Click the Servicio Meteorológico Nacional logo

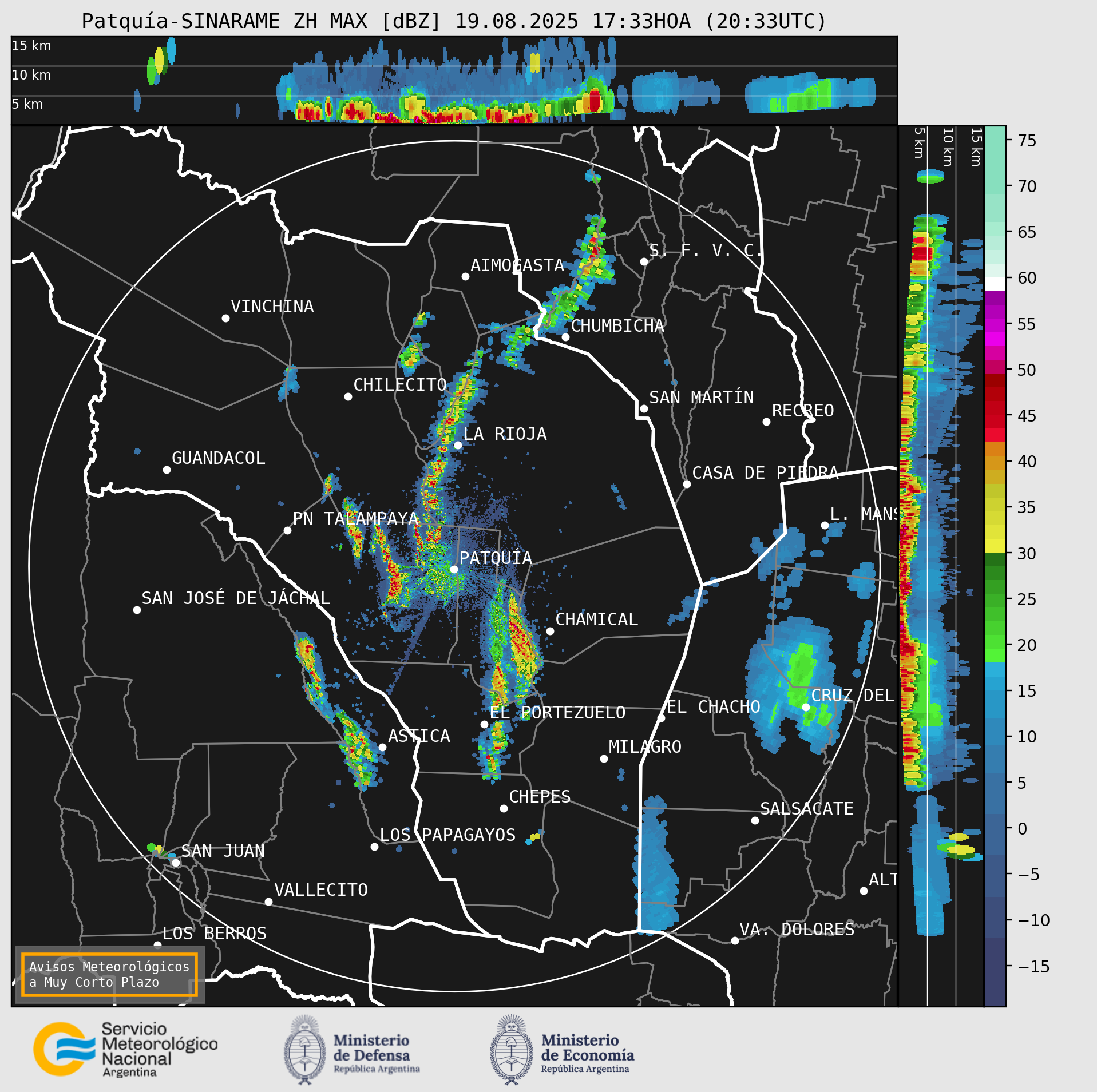coord(125,1049)
